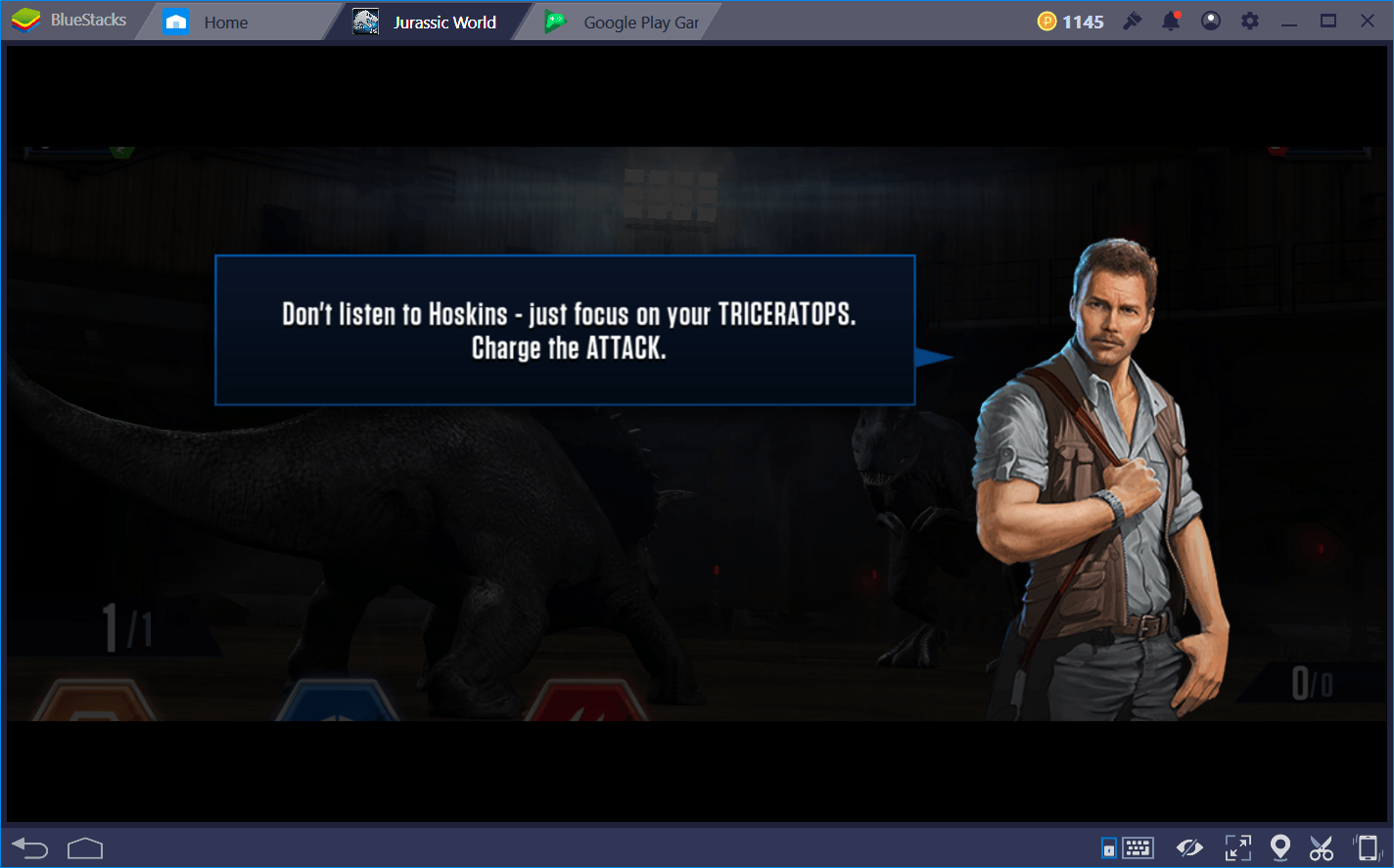Viewport: 1394px width, 868px height.
Task: Close the BlueStacks window
Action: point(1368,21)
